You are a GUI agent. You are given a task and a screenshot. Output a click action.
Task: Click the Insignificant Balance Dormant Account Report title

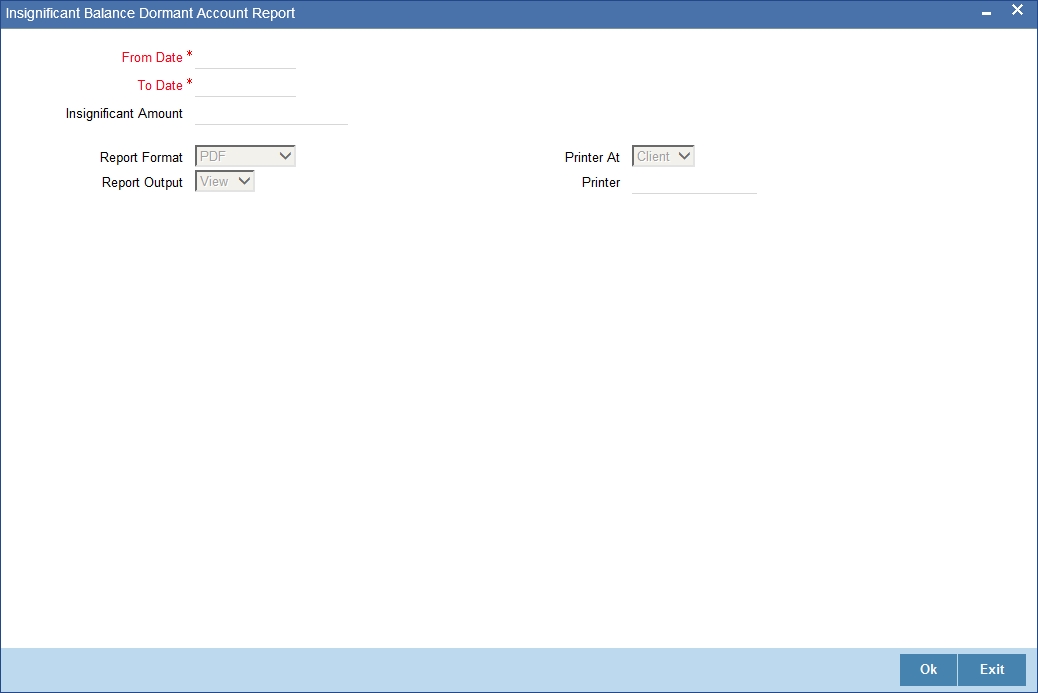click(150, 13)
